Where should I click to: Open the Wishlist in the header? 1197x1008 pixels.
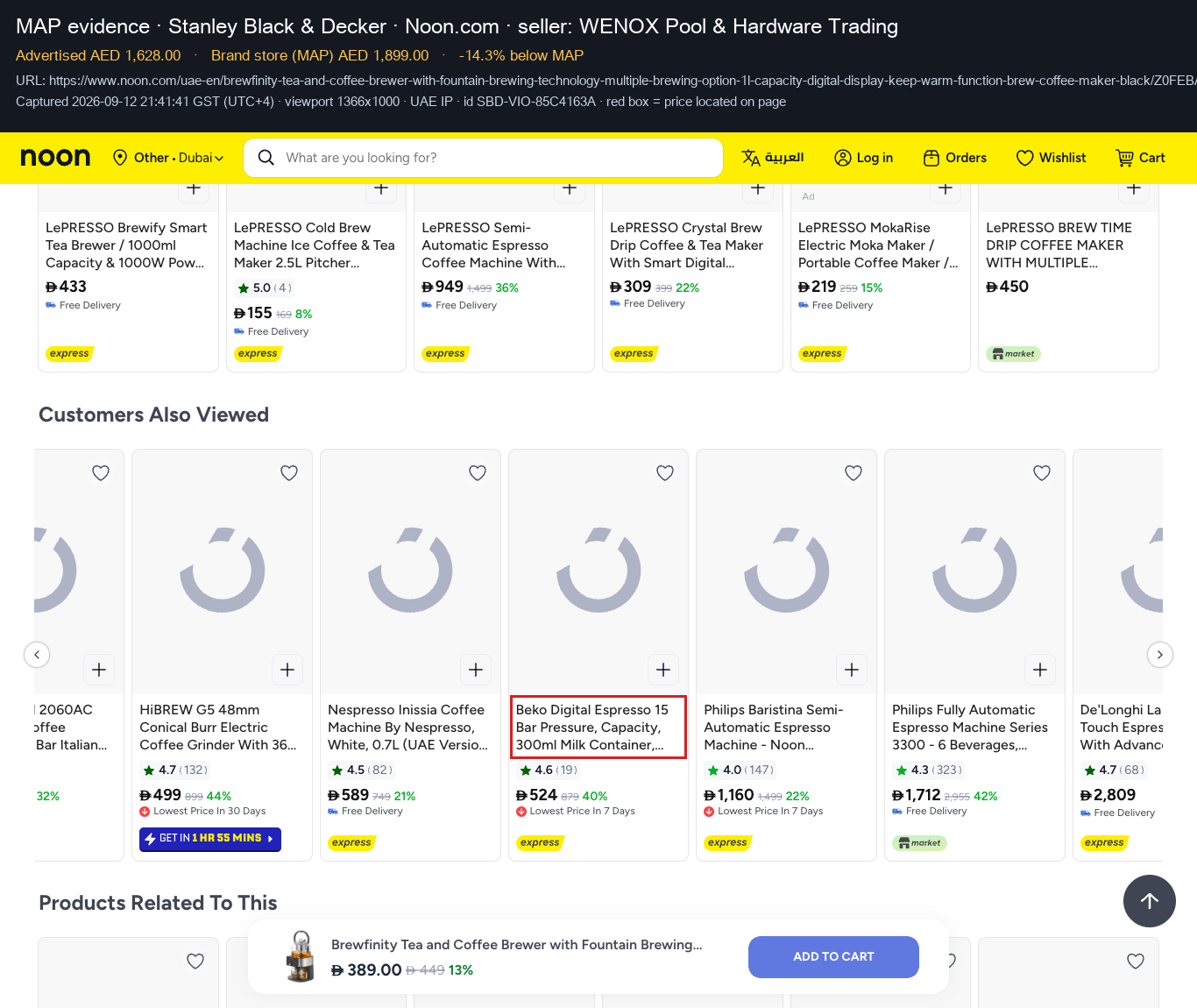[x=1051, y=158]
